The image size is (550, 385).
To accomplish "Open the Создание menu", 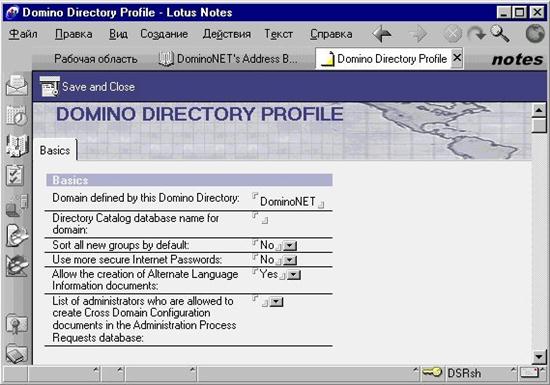I will (164, 34).
